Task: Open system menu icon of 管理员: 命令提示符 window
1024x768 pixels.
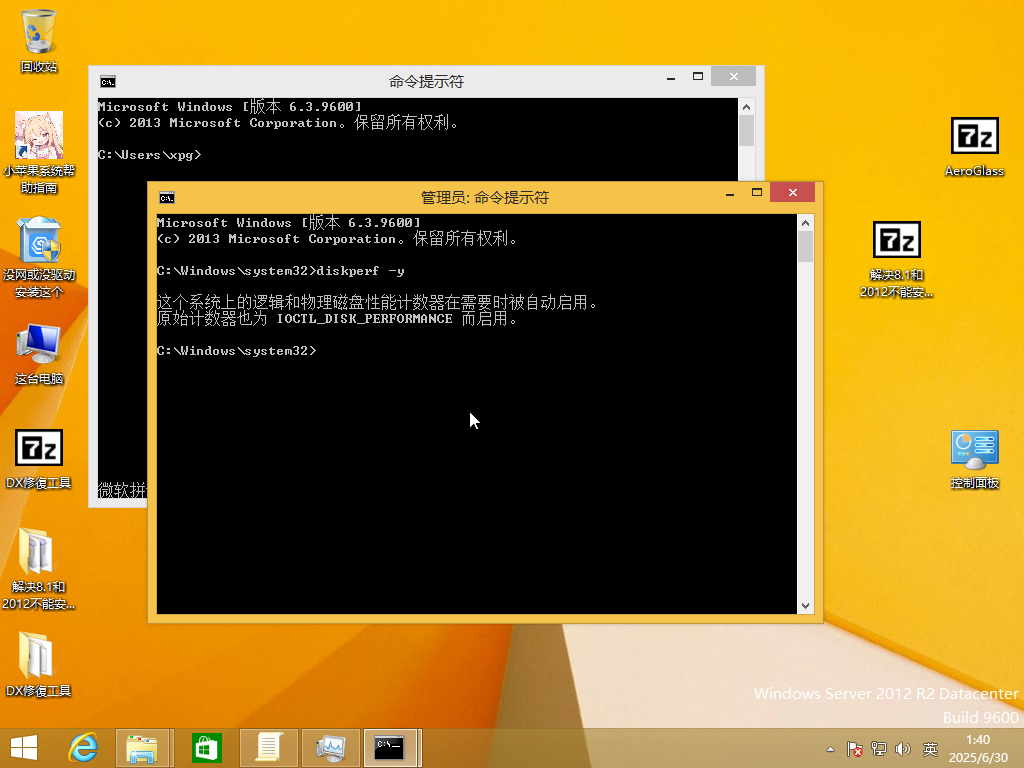Action: 167,198
